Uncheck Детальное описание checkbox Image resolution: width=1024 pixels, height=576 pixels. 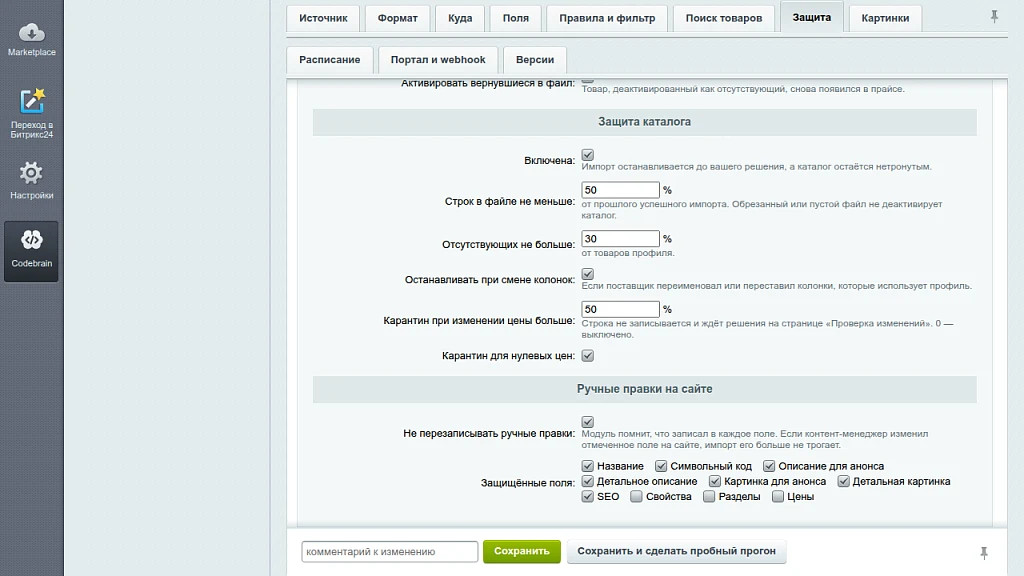pyautogui.click(x=588, y=481)
